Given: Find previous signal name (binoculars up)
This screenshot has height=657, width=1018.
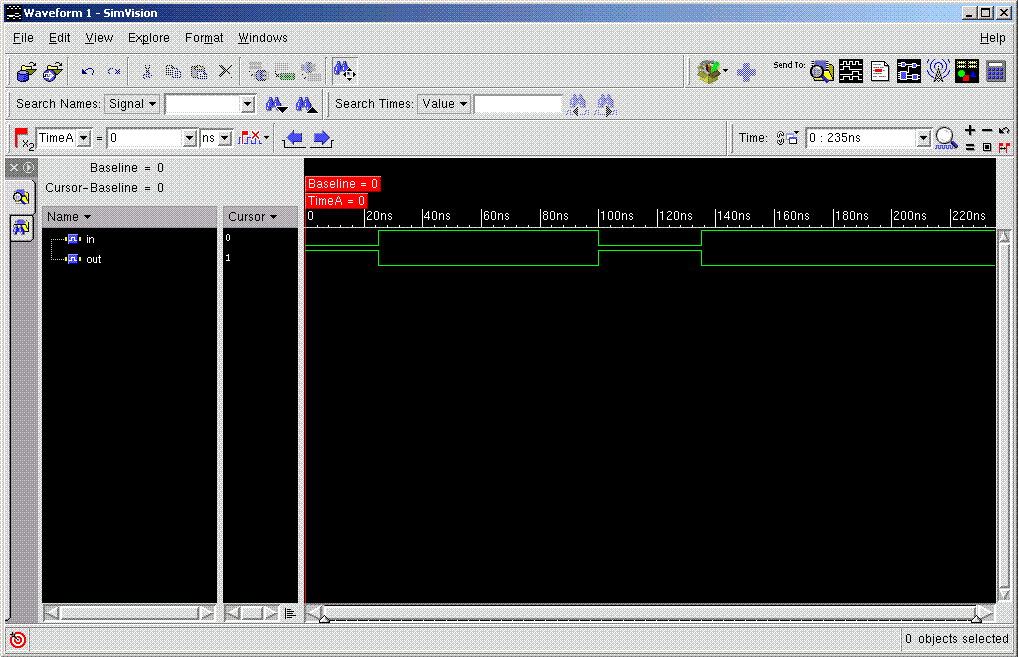Looking at the screenshot, I should click(306, 104).
